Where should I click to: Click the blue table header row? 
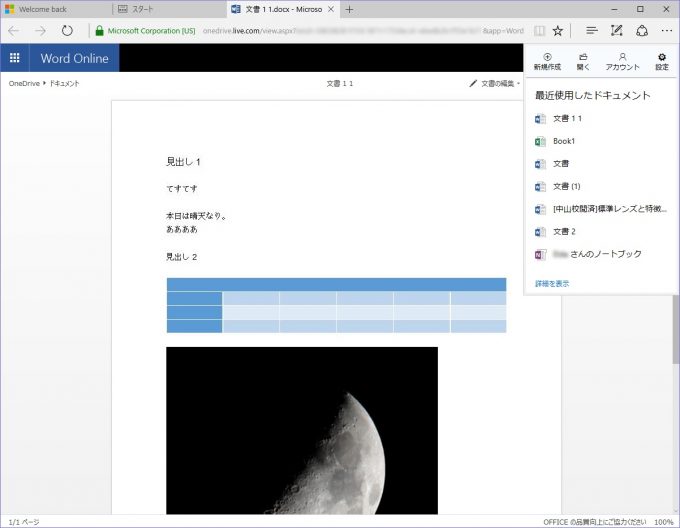[x=336, y=284]
